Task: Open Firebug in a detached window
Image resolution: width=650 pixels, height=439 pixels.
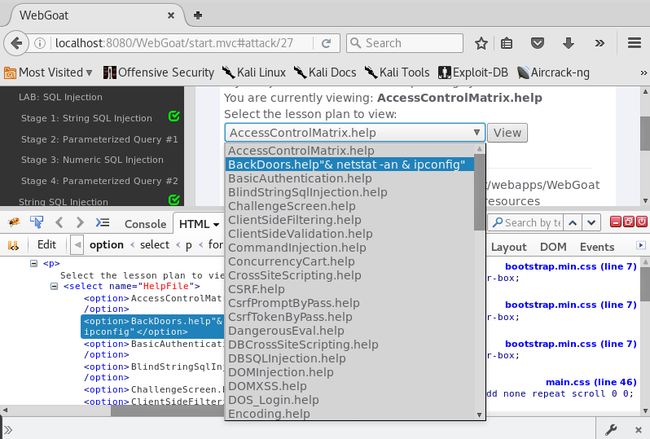Action: click(629, 222)
